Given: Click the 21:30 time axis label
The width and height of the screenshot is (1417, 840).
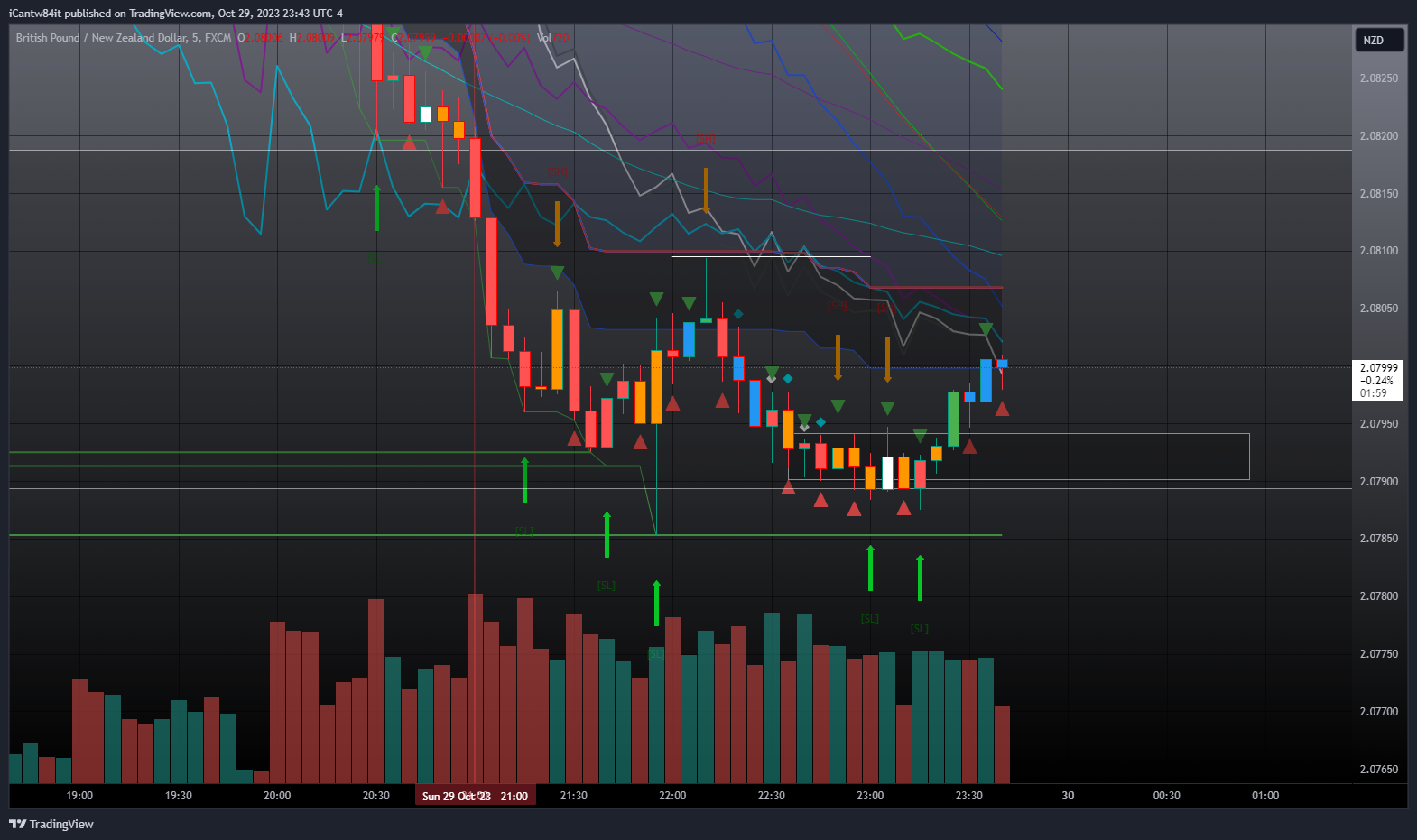Looking at the screenshot, I should (574, 796).
